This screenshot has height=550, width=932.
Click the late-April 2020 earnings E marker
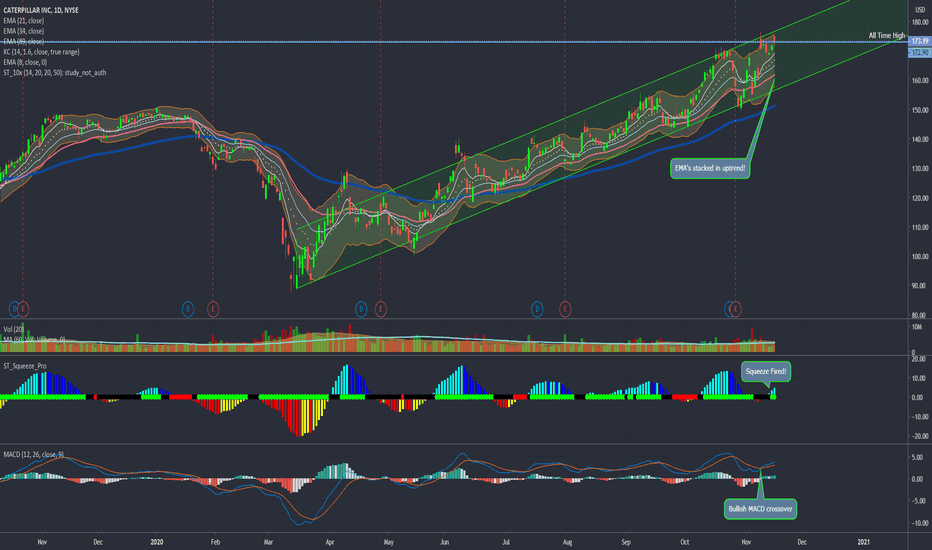click(x=380, y=309)
